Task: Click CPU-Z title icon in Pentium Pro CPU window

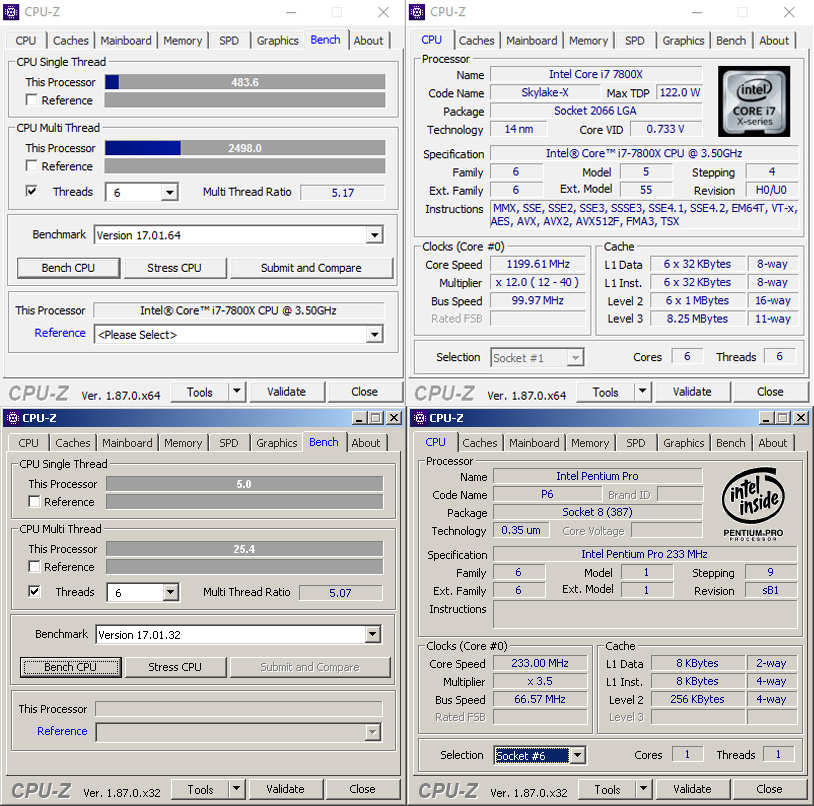Action: 418,418
